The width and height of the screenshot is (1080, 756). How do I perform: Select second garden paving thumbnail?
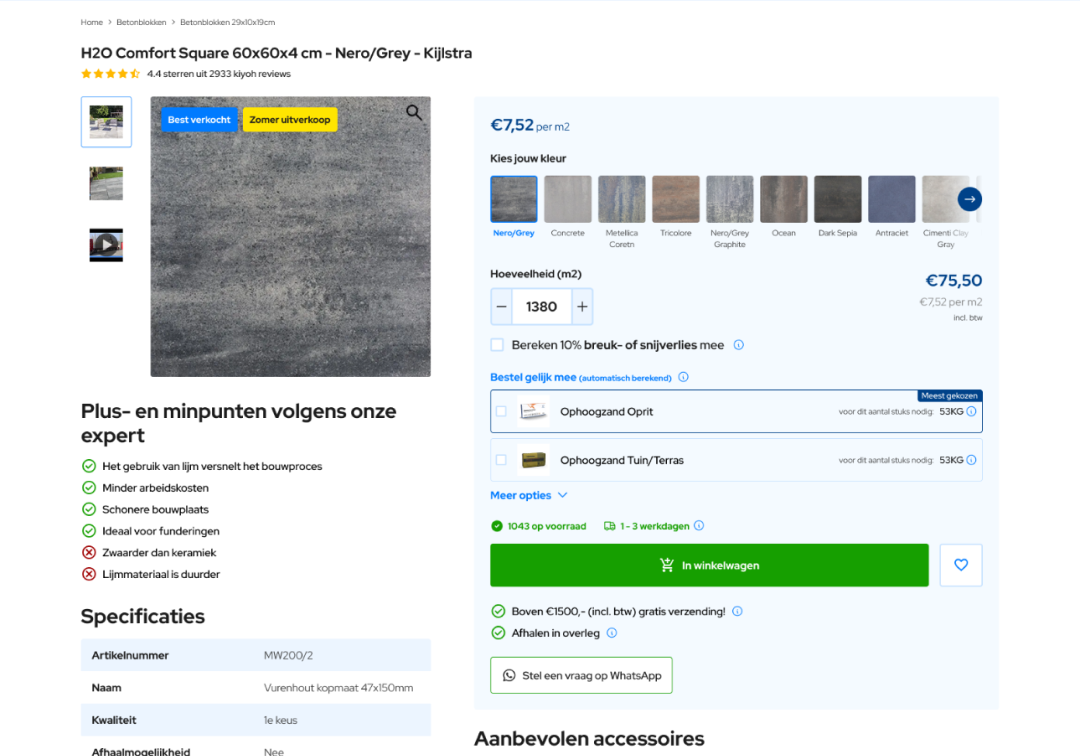click(106, 183)
